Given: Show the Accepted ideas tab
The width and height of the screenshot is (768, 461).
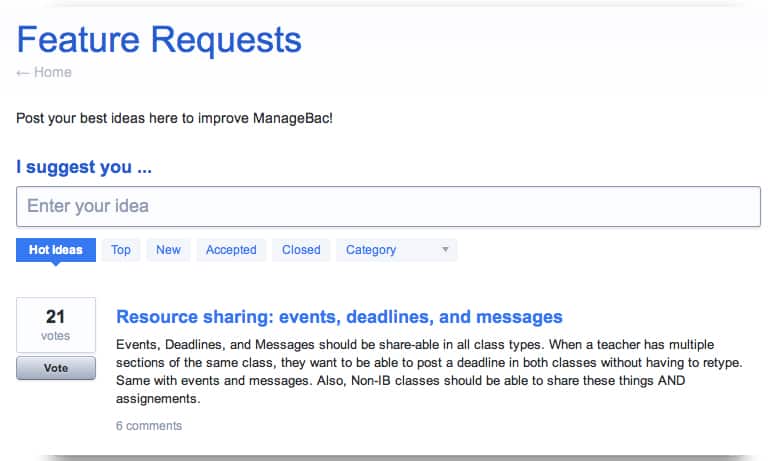Looking at the screenshot, I should pos(231,250).
